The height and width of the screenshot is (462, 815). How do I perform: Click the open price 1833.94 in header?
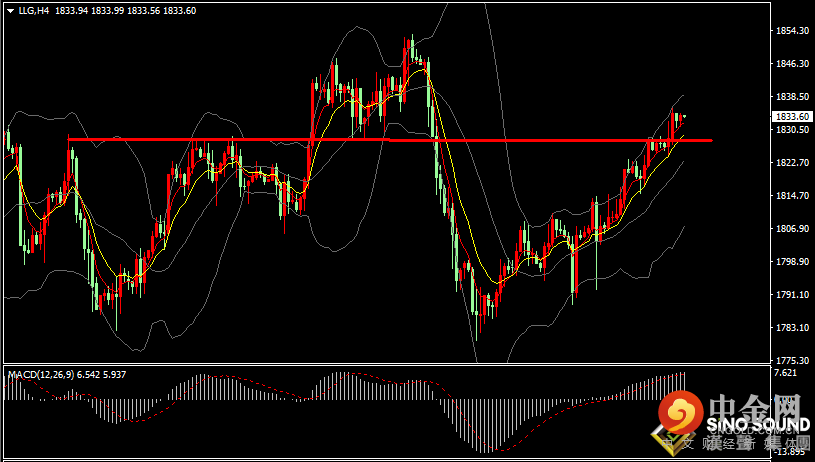coord(71,10)
